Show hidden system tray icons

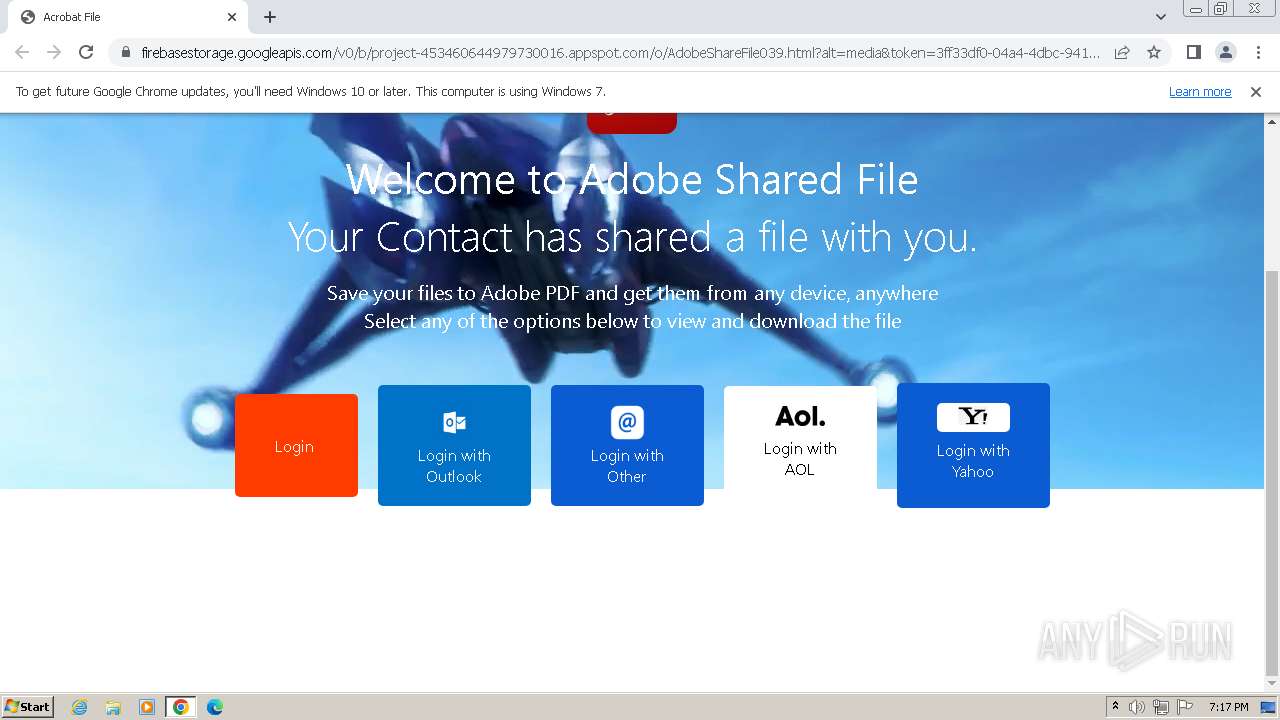coord(1115,707)
